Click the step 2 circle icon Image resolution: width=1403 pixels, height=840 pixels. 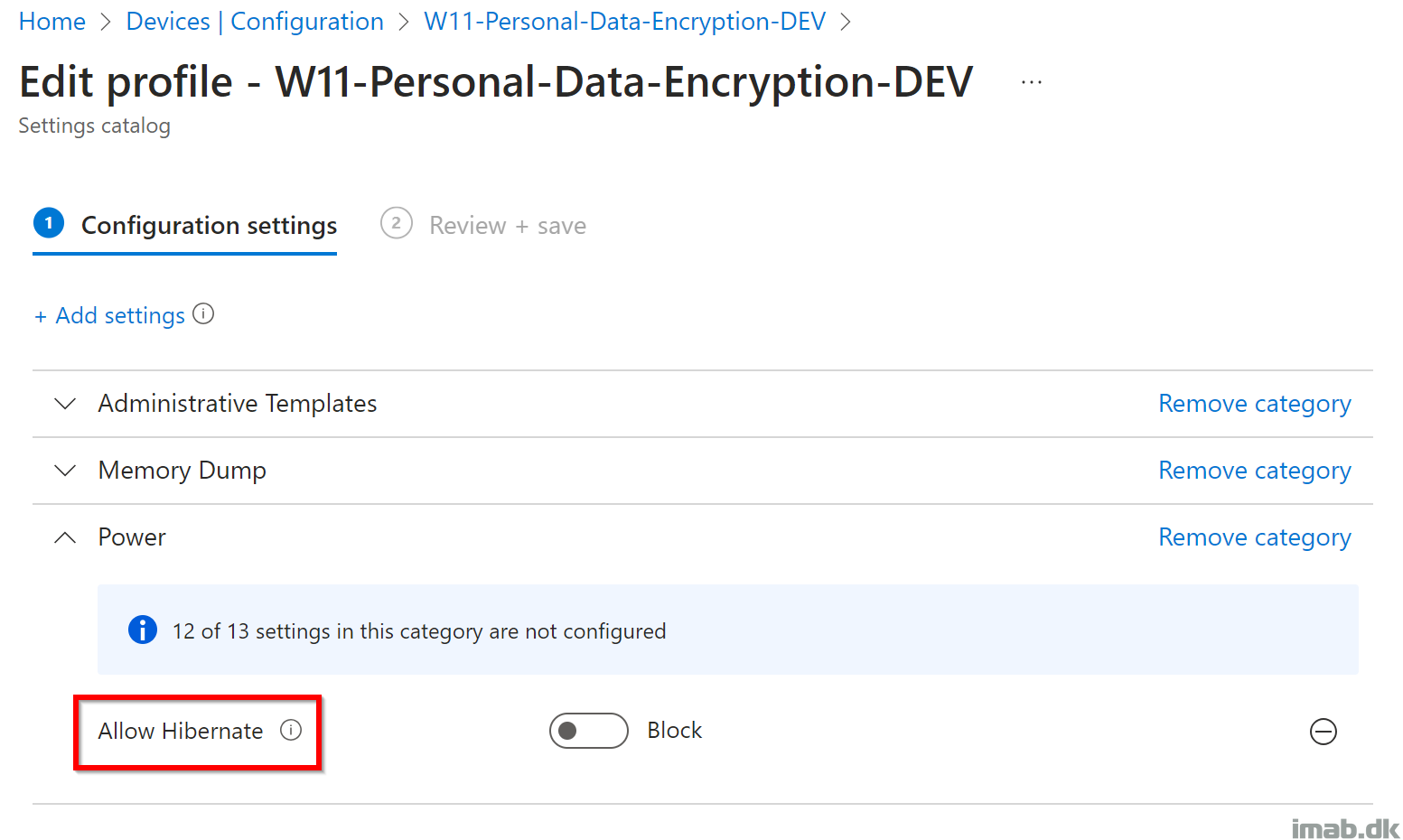397,223
